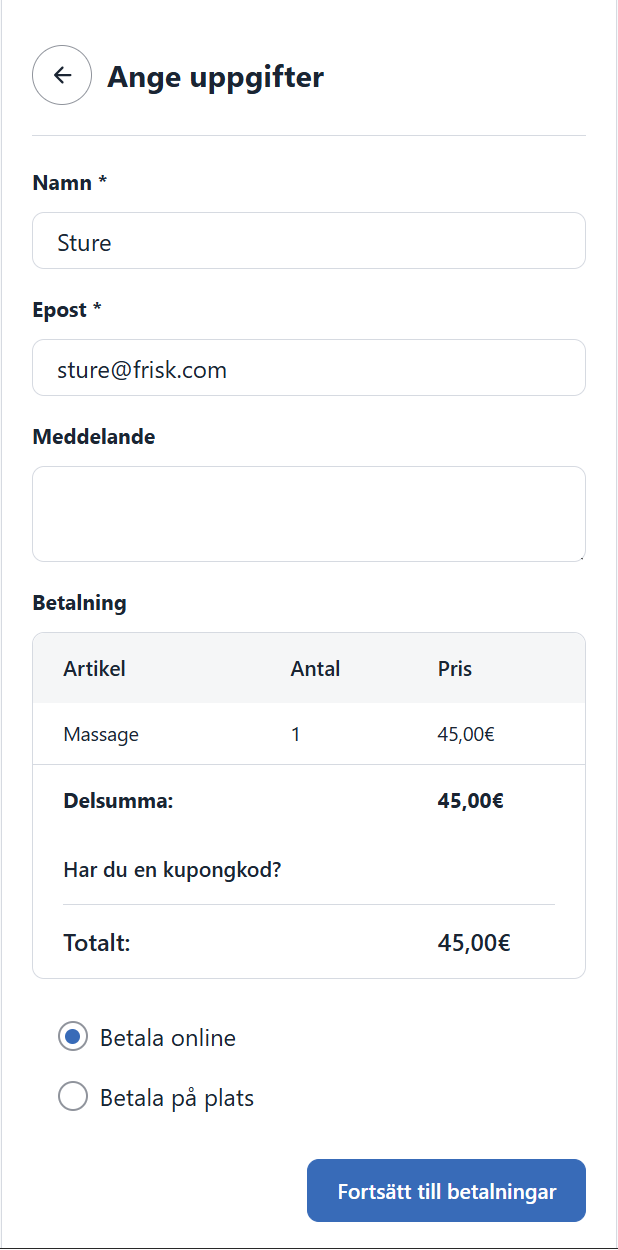
Task: Click the Antal column header
Action: point(315,669)
